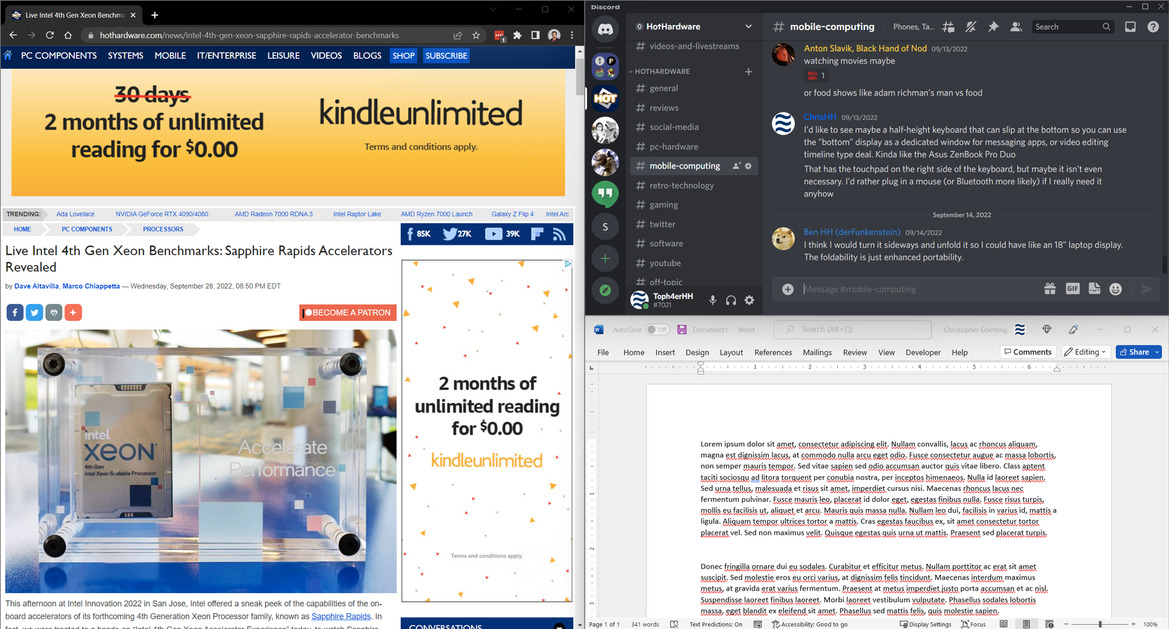The image size is (1169, 629).
Task: Click the gift Nitro icon in message bar
Action: coord(1050,289)
